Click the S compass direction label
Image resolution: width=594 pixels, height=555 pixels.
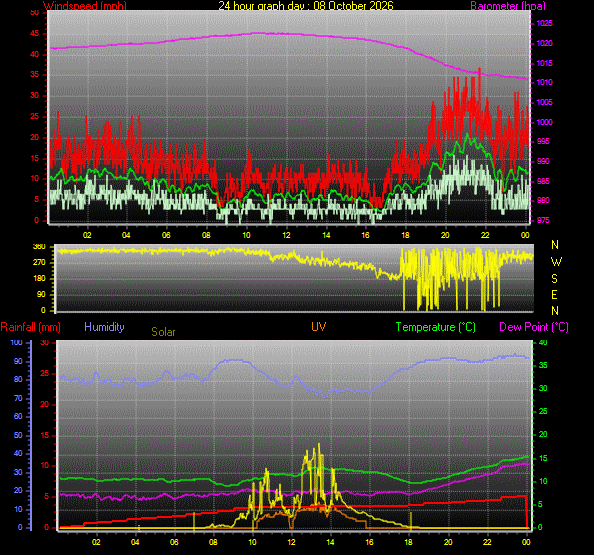[555, 279]
